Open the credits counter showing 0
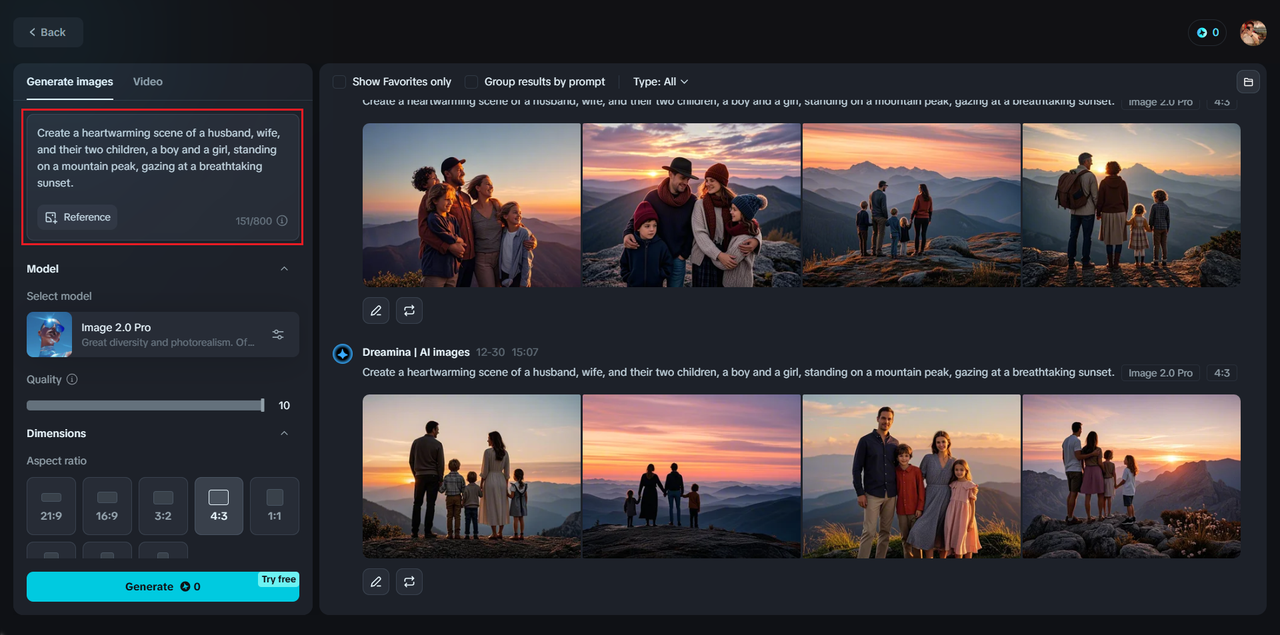Image resolution: width=1280 pixels, height=635 pixels. 1208,32
